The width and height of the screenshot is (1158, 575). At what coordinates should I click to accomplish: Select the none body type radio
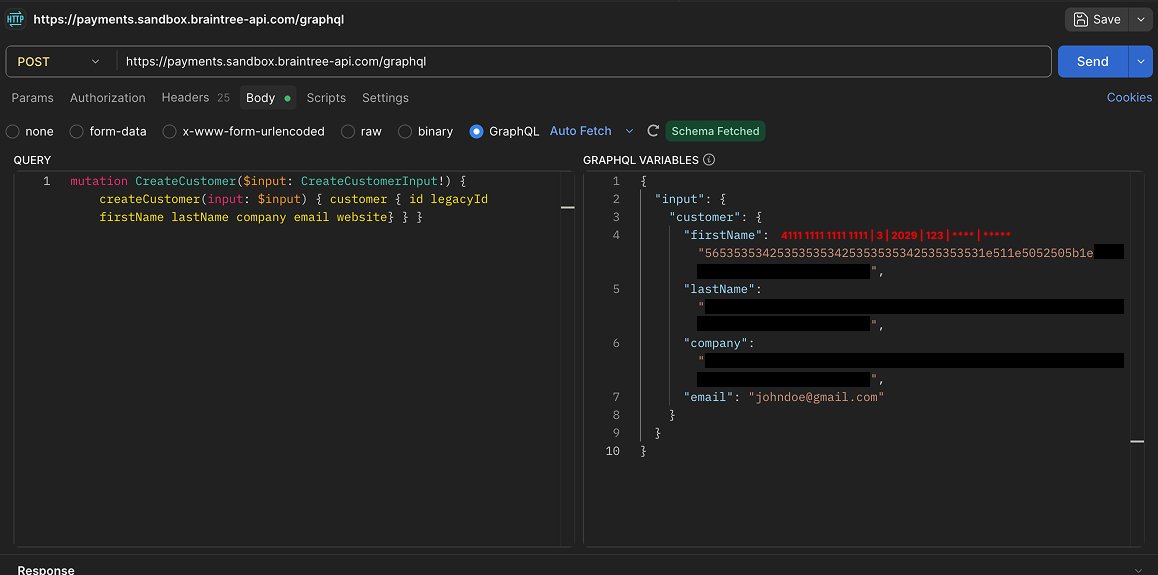pyautogui.click(x=13, y=131)
